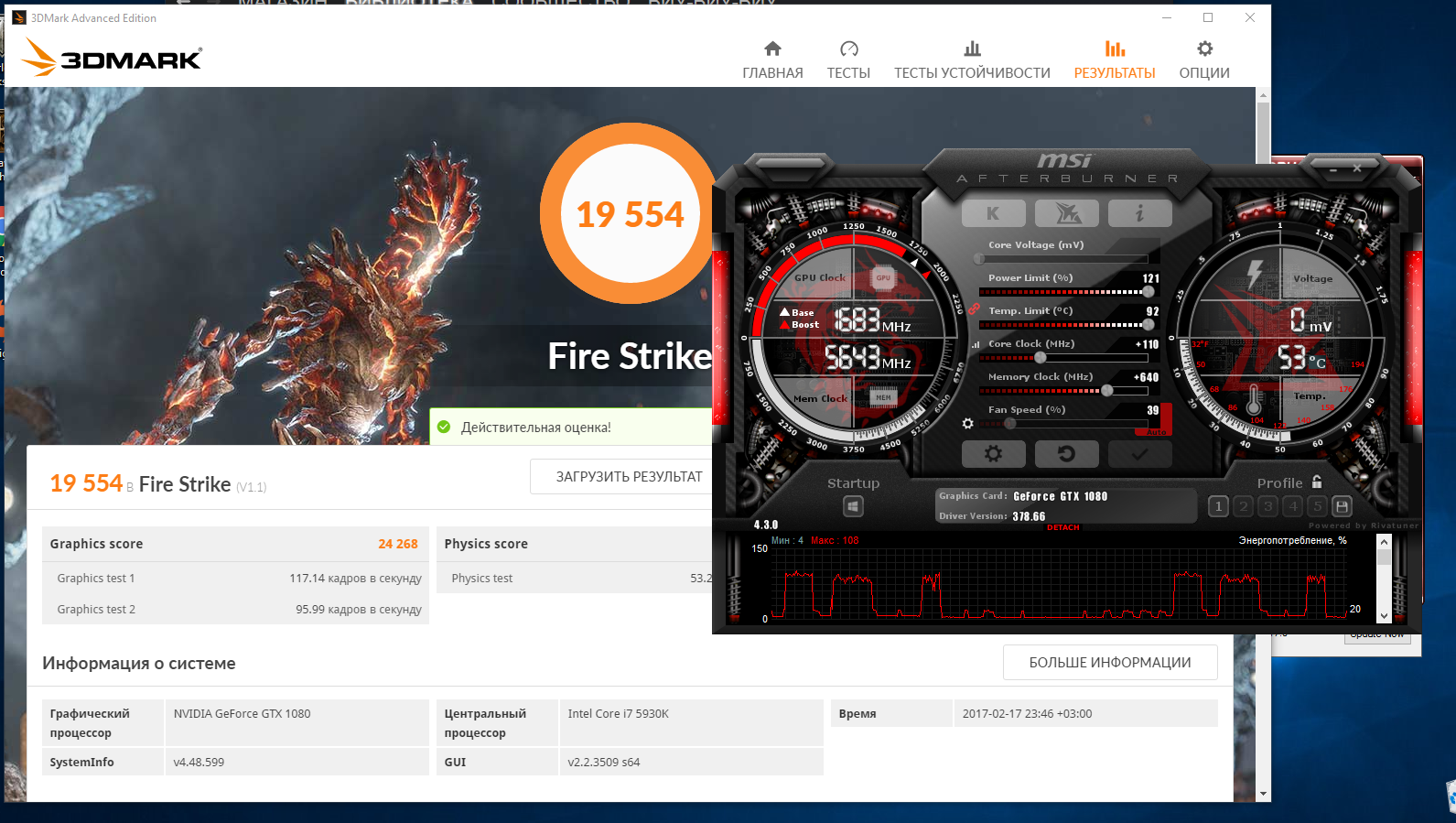
Task: Click БОЛЬШЕ ИНФОРМАЦИИ button
Action: click(x=1110, y=663)
